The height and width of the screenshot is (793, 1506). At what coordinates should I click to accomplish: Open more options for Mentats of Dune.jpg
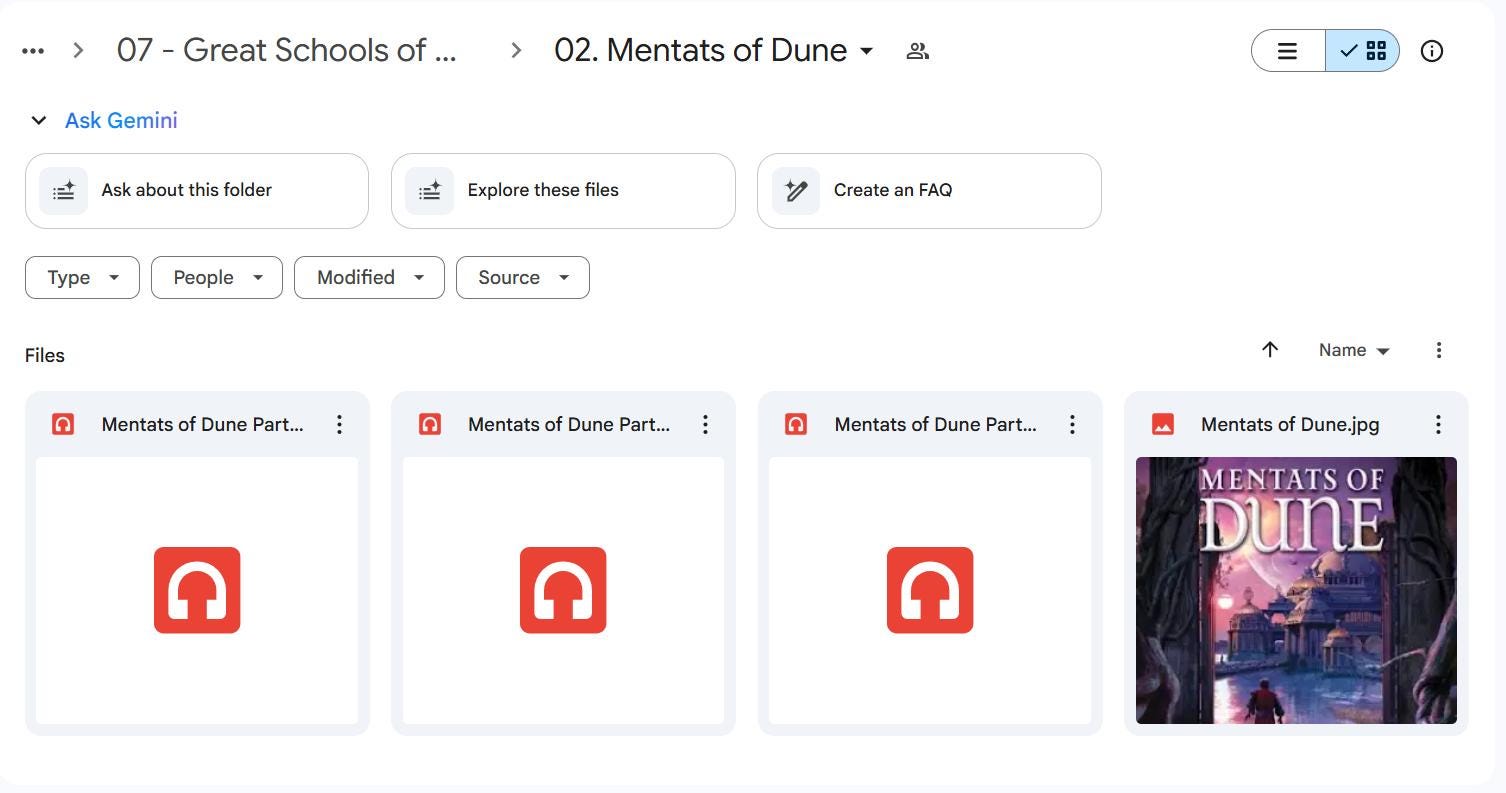1438,425
